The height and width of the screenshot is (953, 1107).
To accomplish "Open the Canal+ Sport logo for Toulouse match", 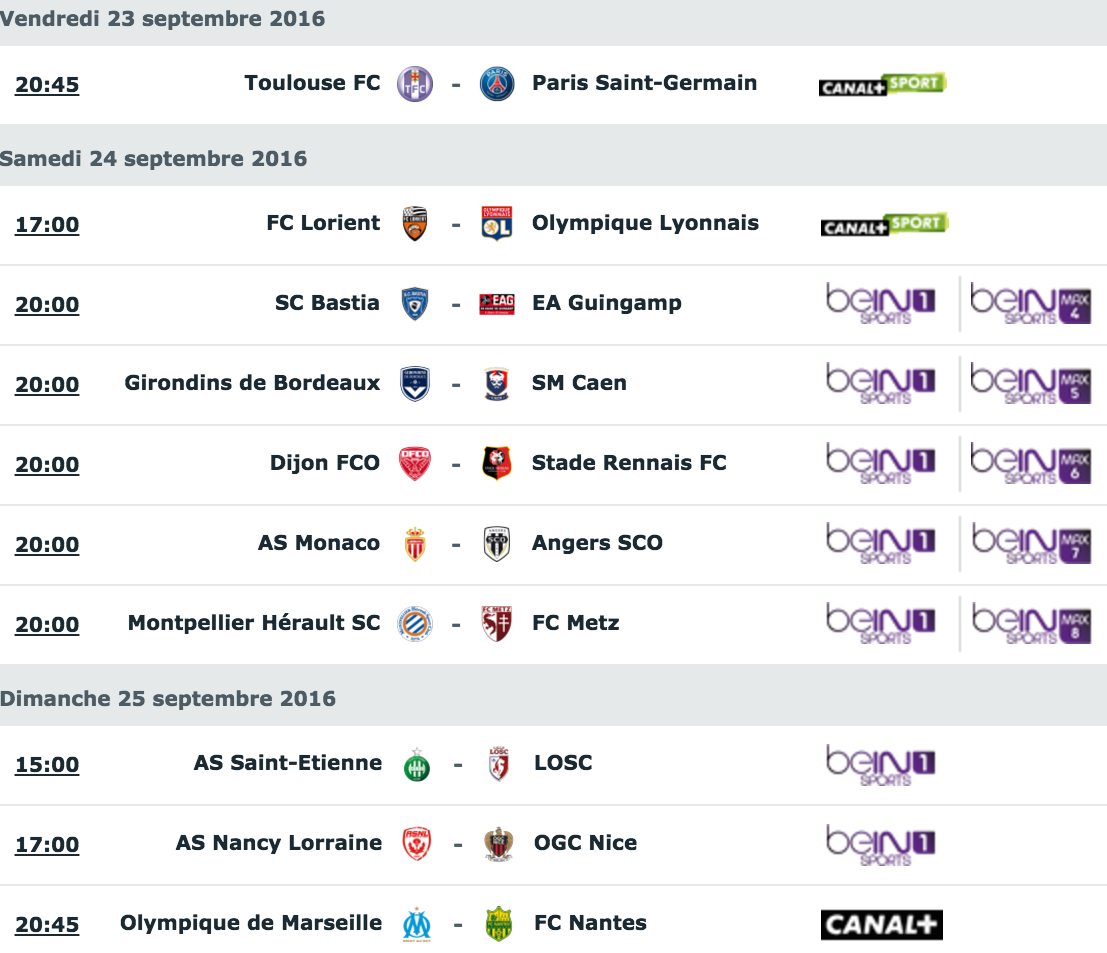I will (882, 85).
